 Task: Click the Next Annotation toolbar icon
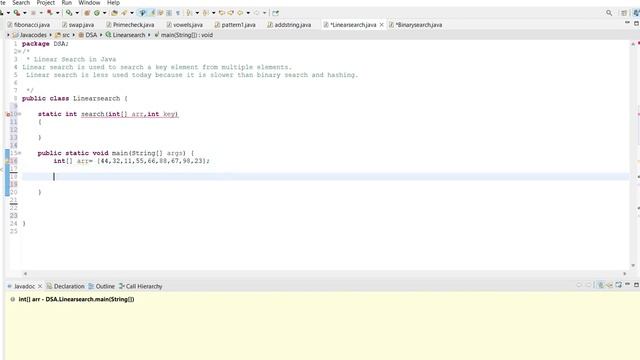[189, 13]
